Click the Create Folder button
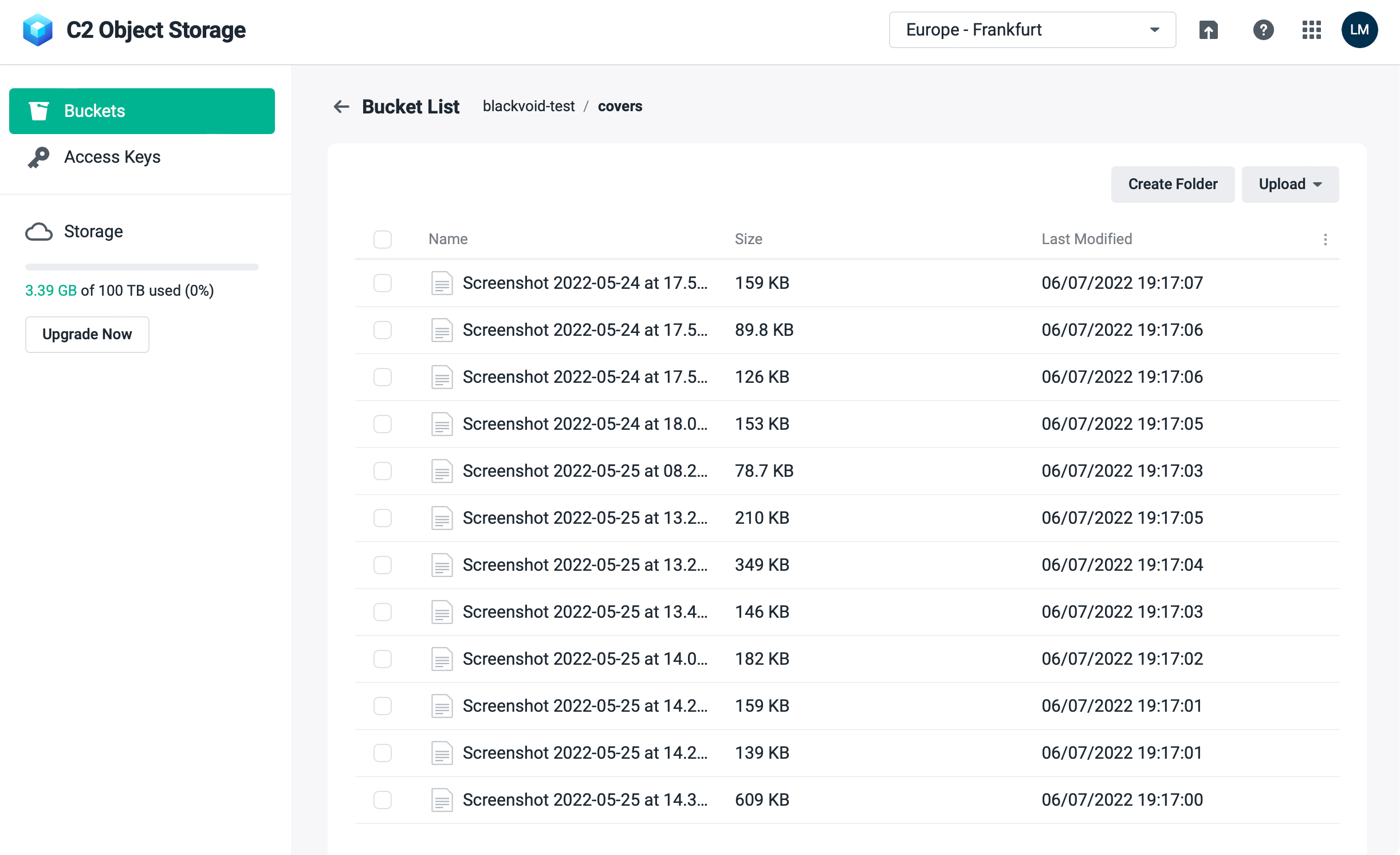This screenshot has height=855, width=1400. 1173,185
